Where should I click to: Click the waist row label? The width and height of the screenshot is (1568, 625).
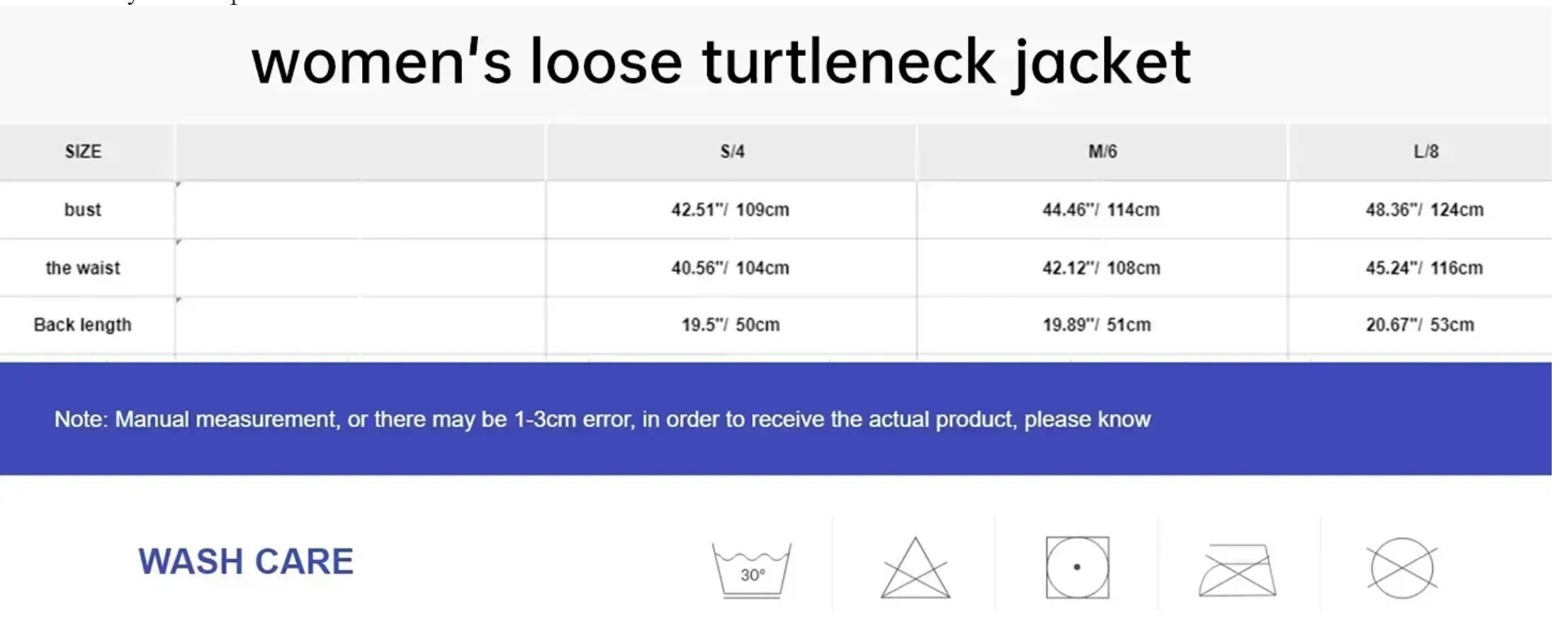click(83, 268)
